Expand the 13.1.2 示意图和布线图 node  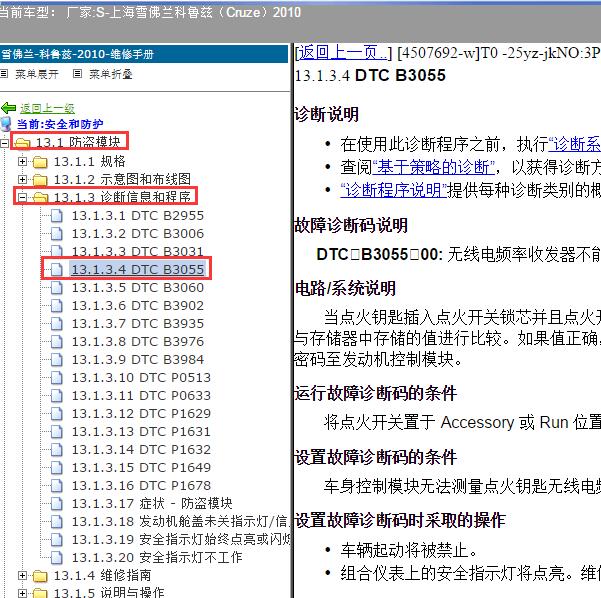(x=22, y=179)
